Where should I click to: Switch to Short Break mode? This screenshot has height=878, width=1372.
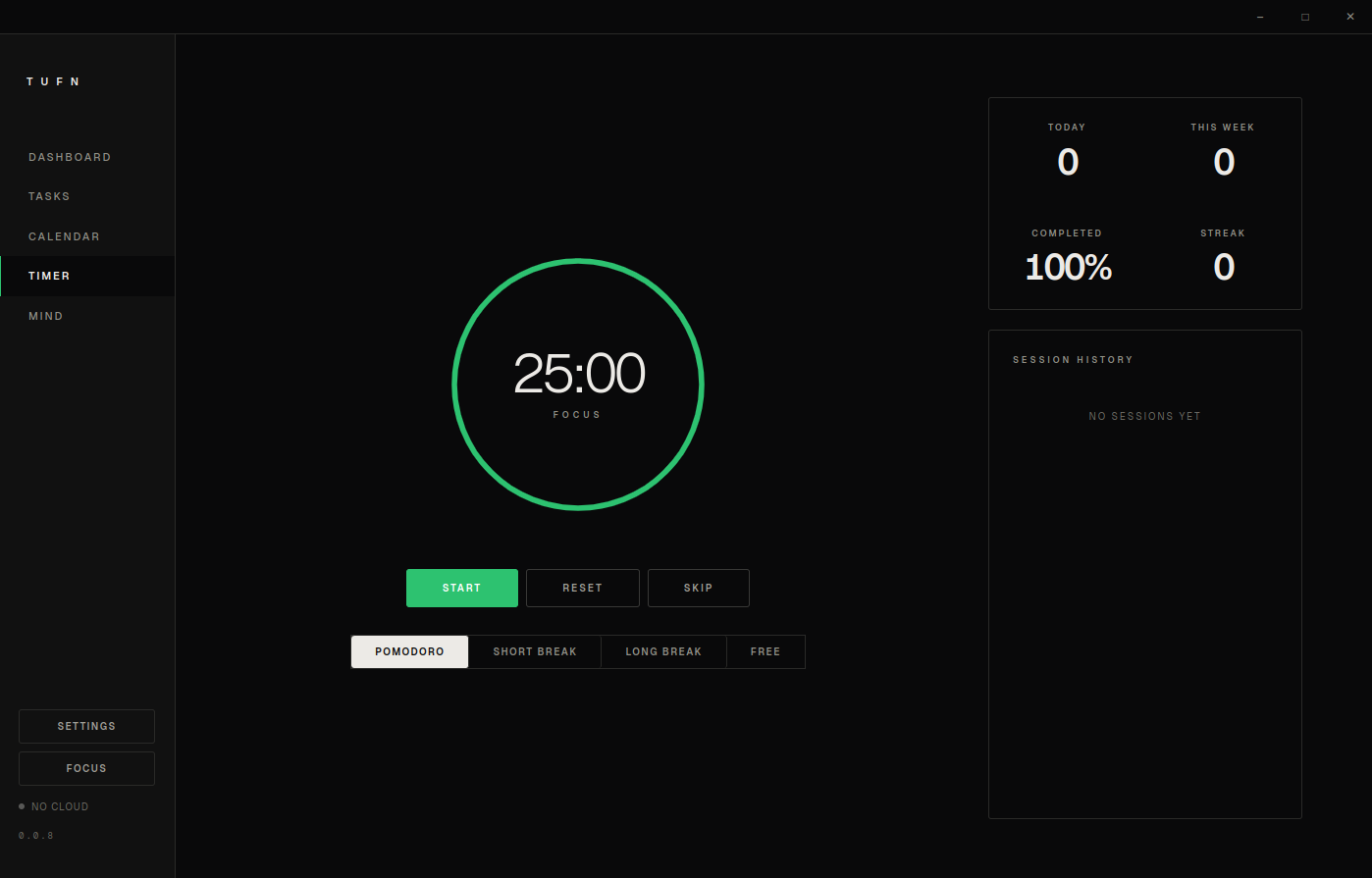(535, 651)
